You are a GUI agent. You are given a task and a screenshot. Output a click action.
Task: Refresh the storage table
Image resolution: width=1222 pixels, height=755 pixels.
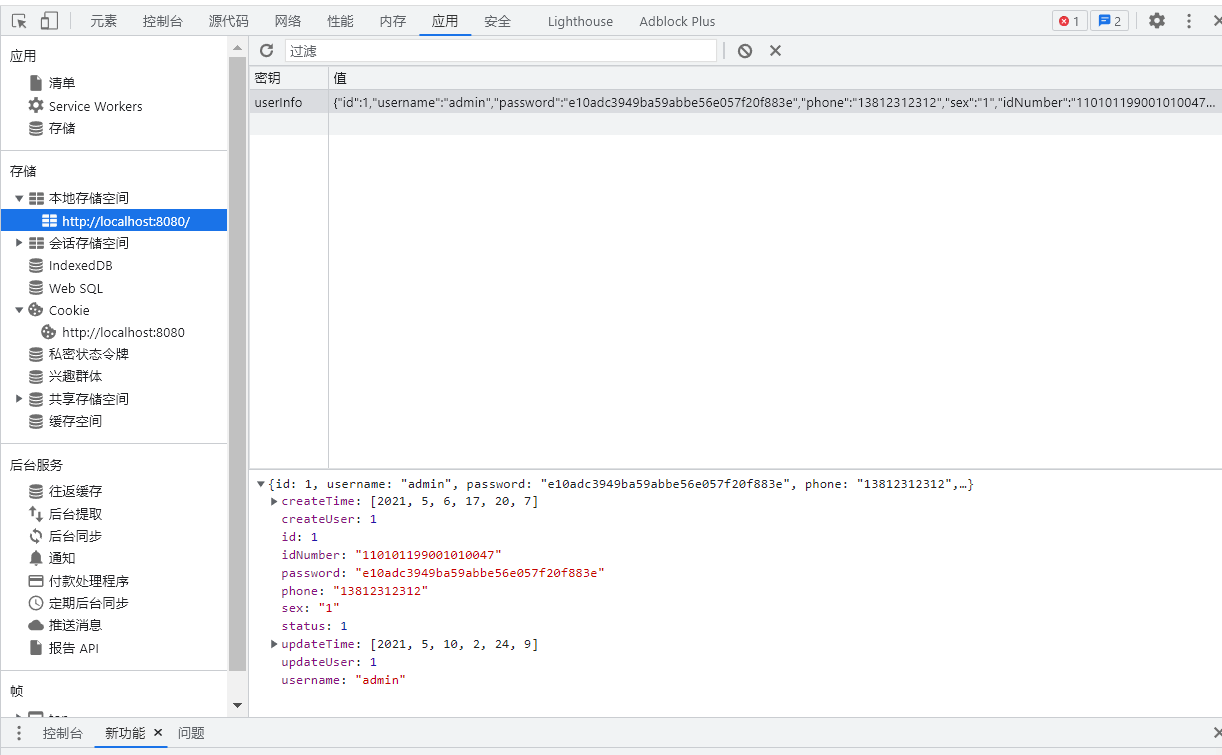tap(267, 51)
